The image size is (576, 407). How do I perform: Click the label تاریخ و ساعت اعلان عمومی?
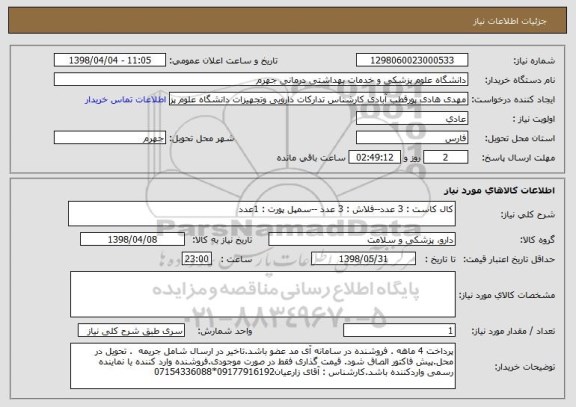click(223, 61)
